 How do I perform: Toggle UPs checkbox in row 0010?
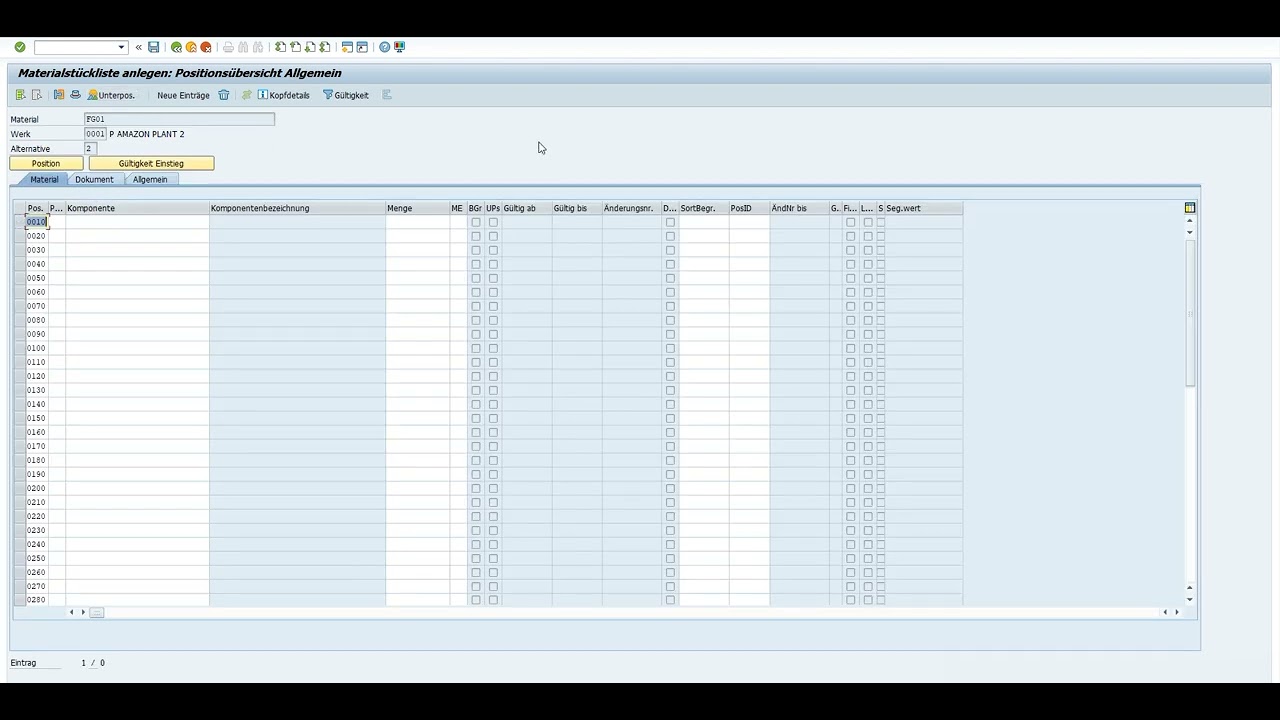(493, 222)
